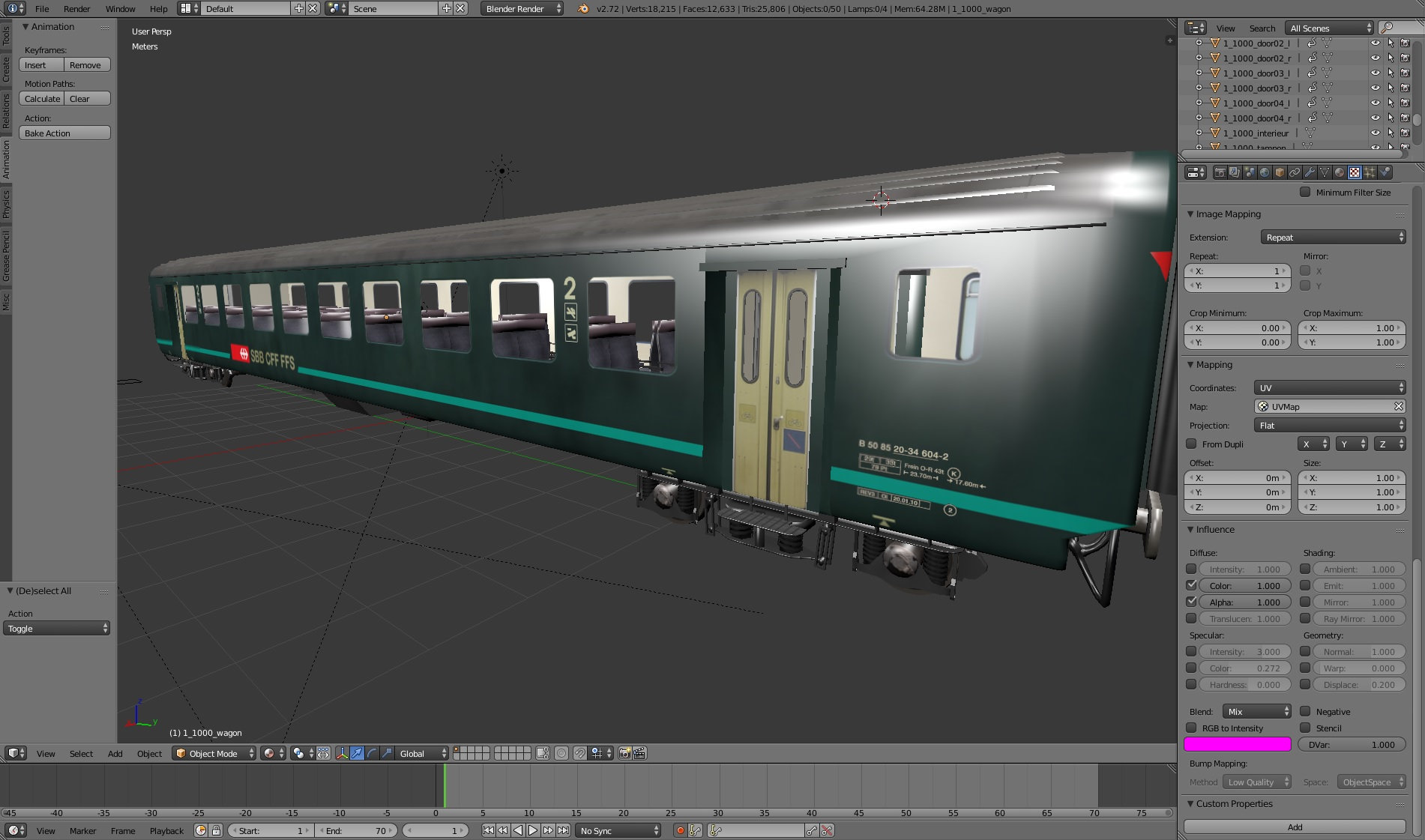Hide 1_1000_door02_l with its eye icon
Viewport: 1425px width, 840px height.
coord(1376,43)
